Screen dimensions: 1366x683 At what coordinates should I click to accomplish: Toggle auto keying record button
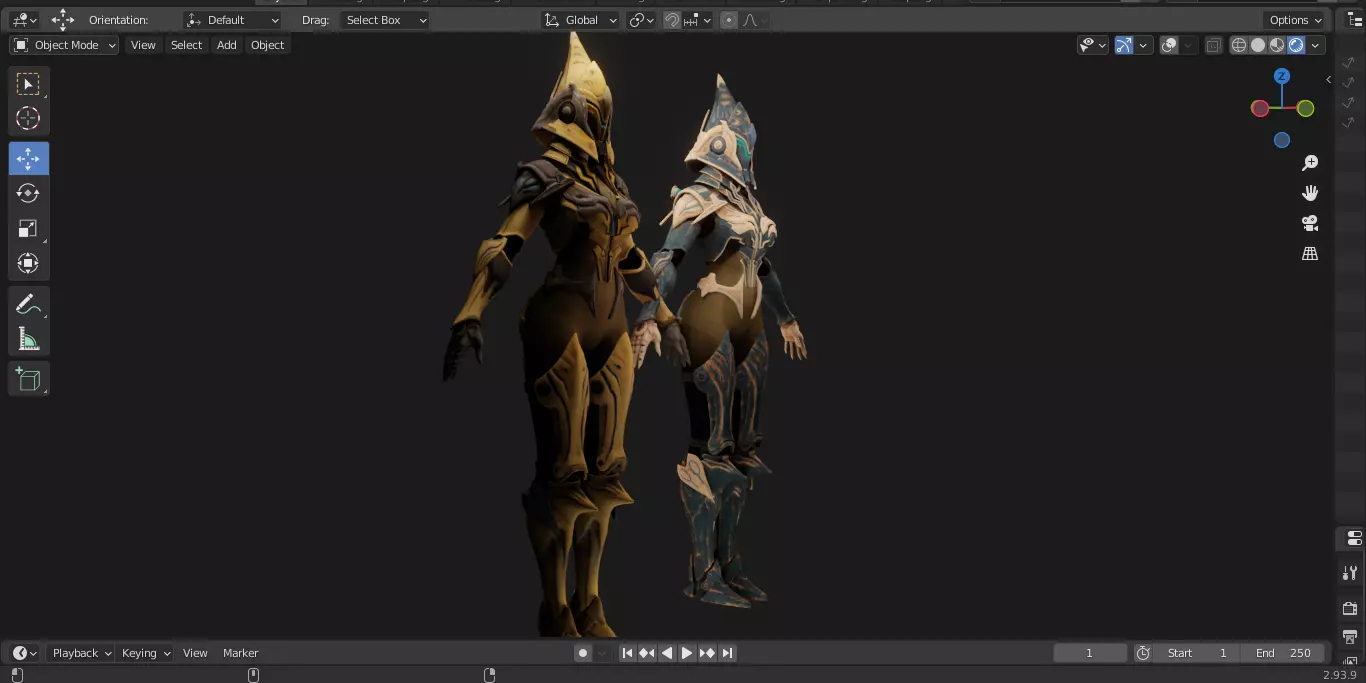click(583, 653)
